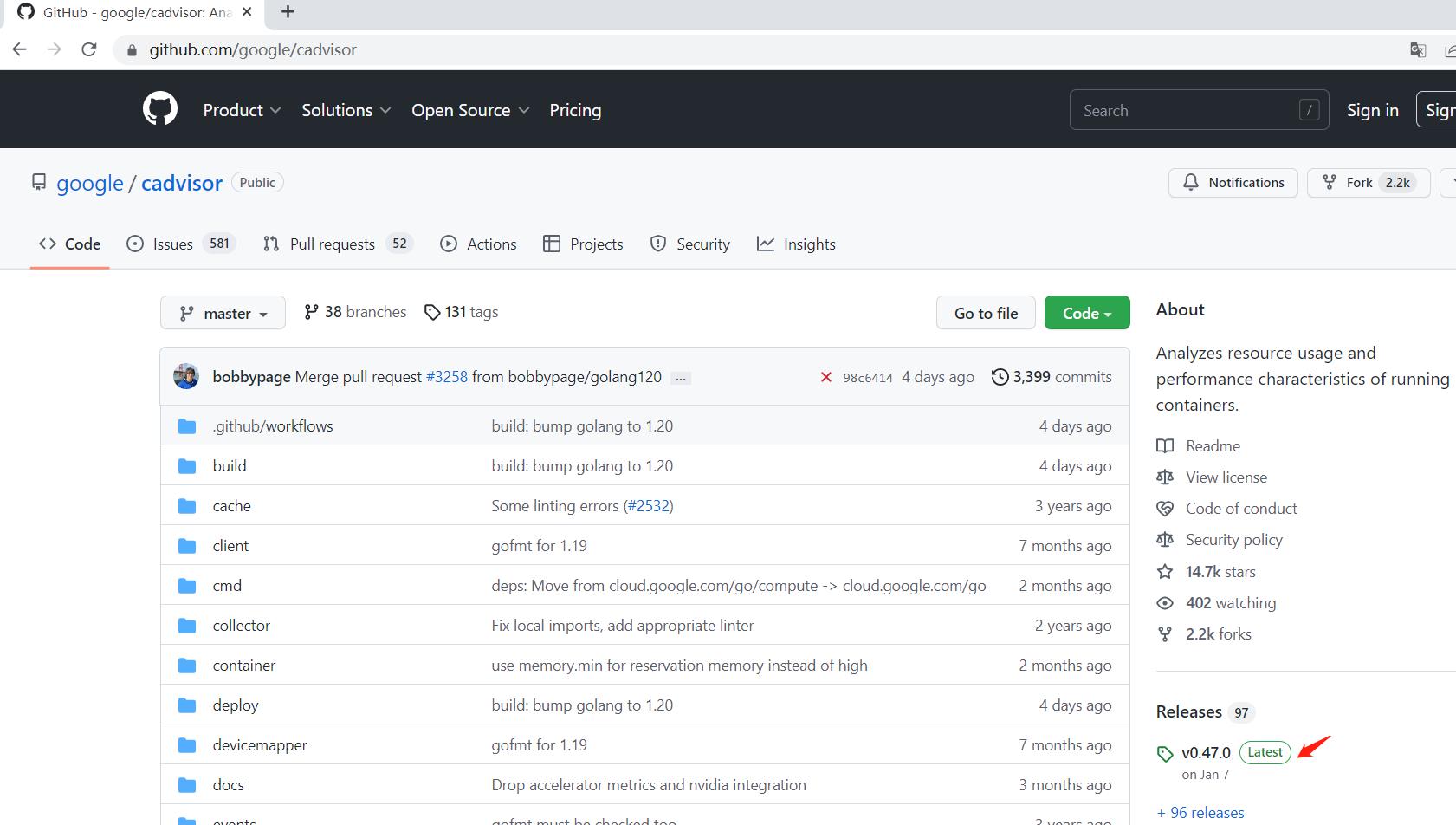Click View license link

click(x=1226, y=477)
